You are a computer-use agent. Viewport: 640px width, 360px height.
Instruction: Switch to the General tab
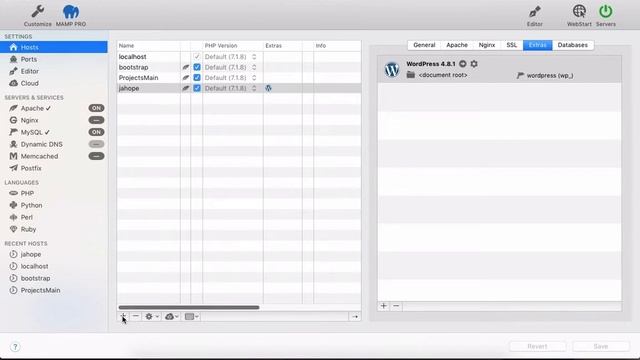click(x=424, y=45)
